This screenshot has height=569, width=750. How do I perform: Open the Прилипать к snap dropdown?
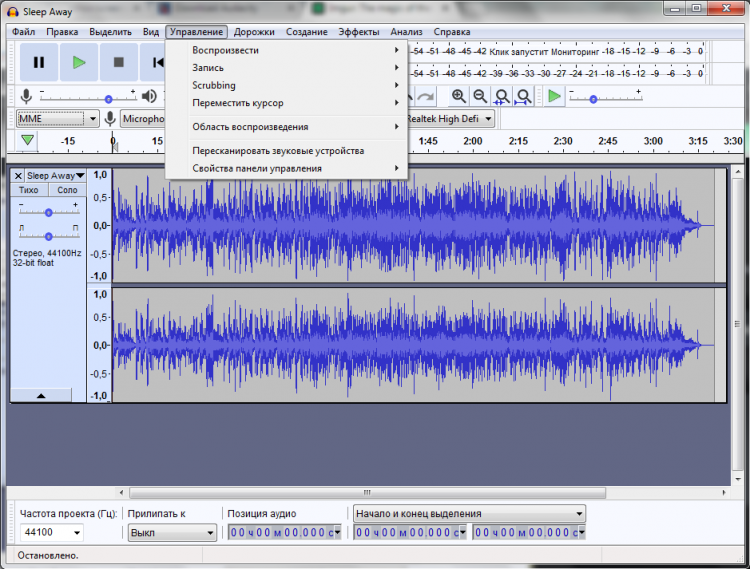(171, 533)
